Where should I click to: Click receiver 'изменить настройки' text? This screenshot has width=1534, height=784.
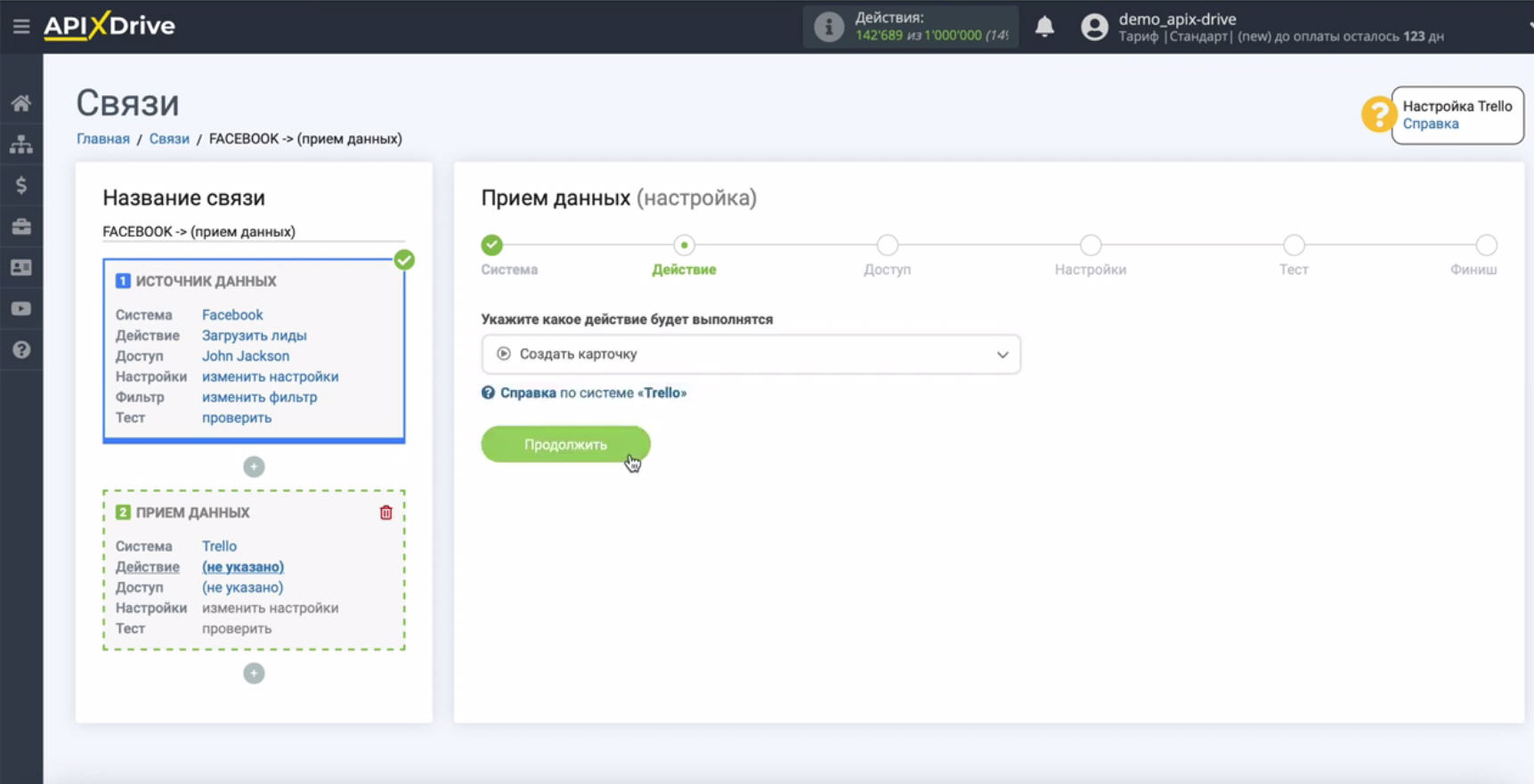270,608
